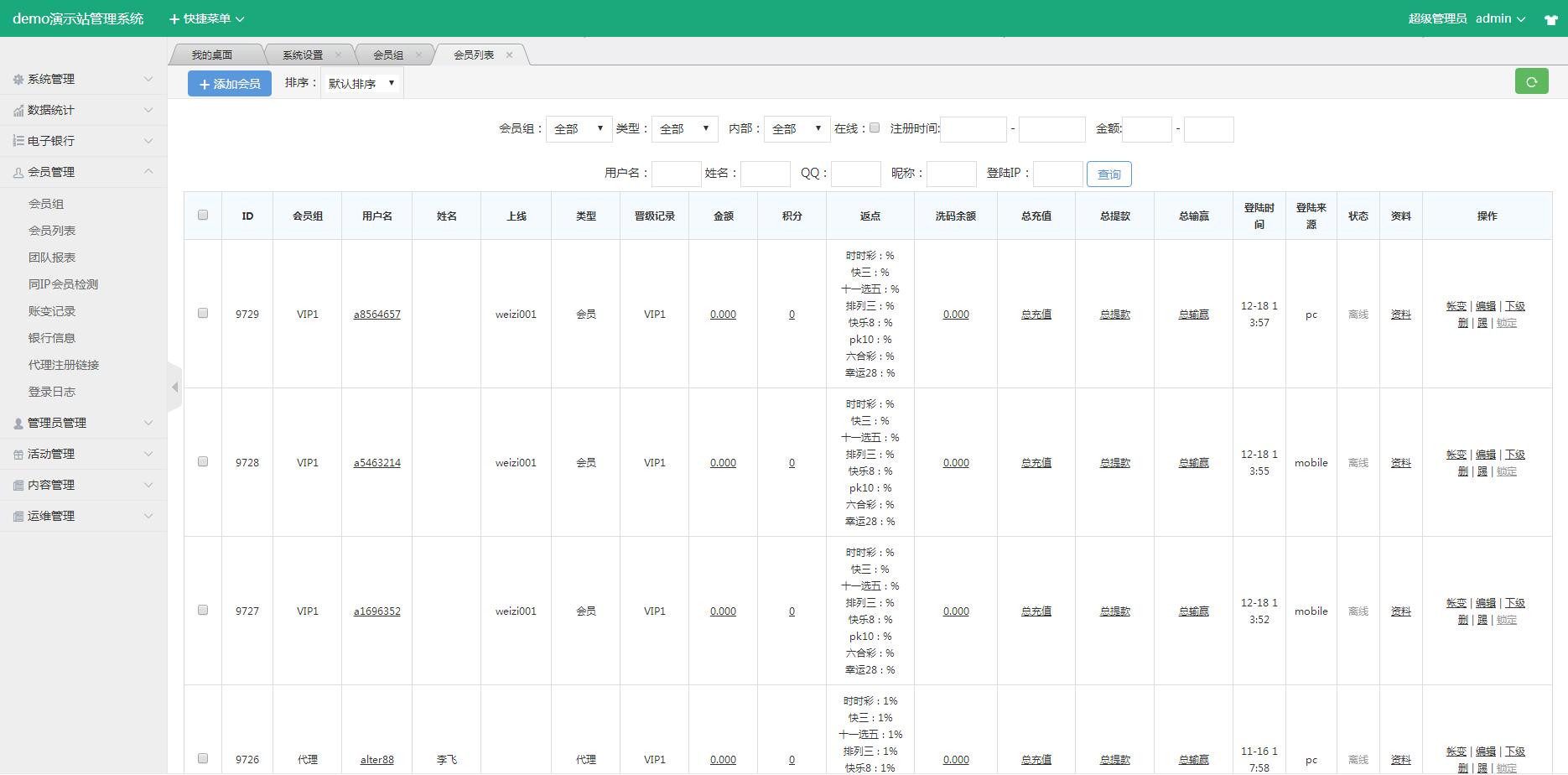Close the 系统设置 tab
The width and height of the screenshot is (1568, 775).
point(338,55)
